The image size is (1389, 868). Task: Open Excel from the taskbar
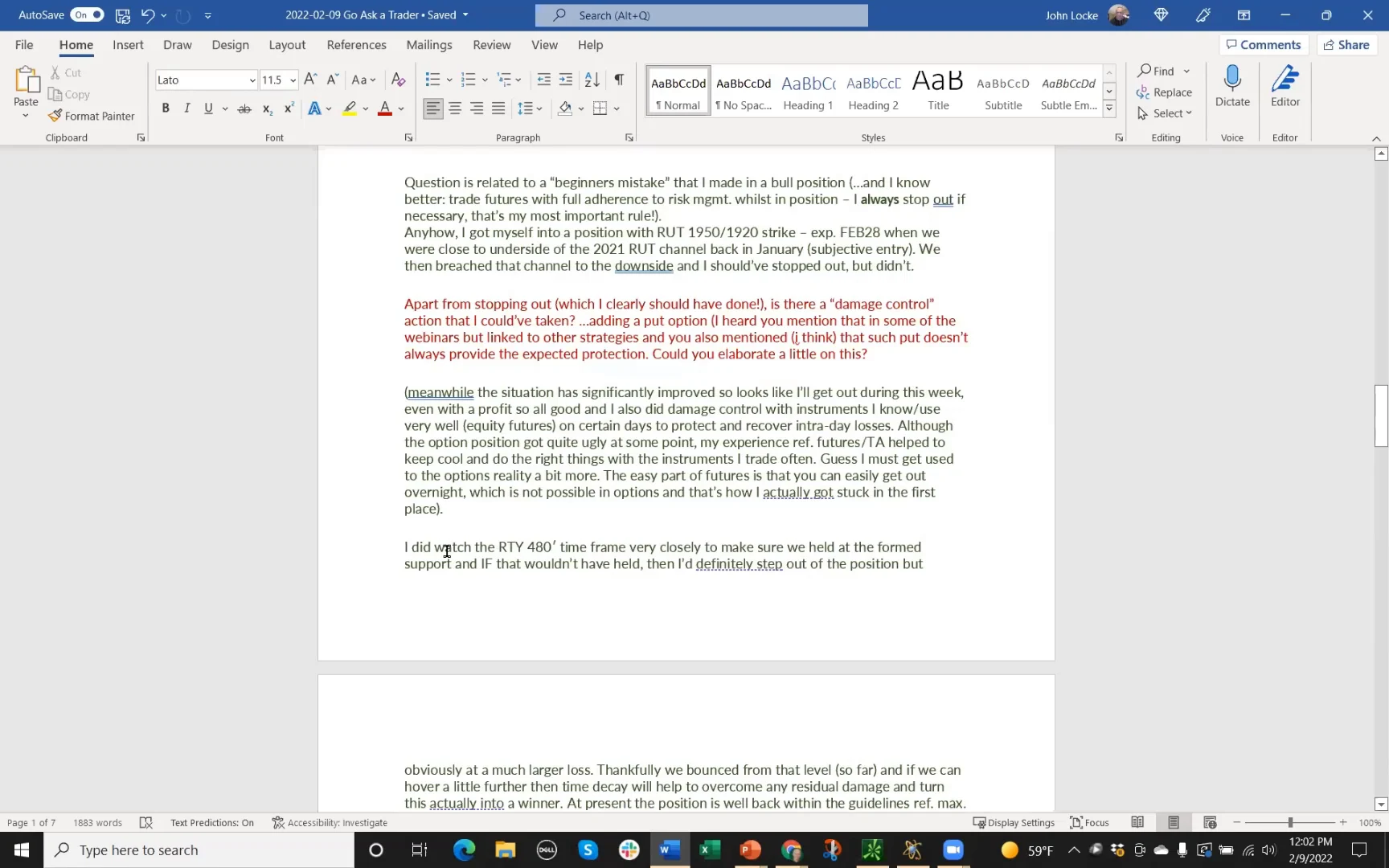[x=710, y=850]
